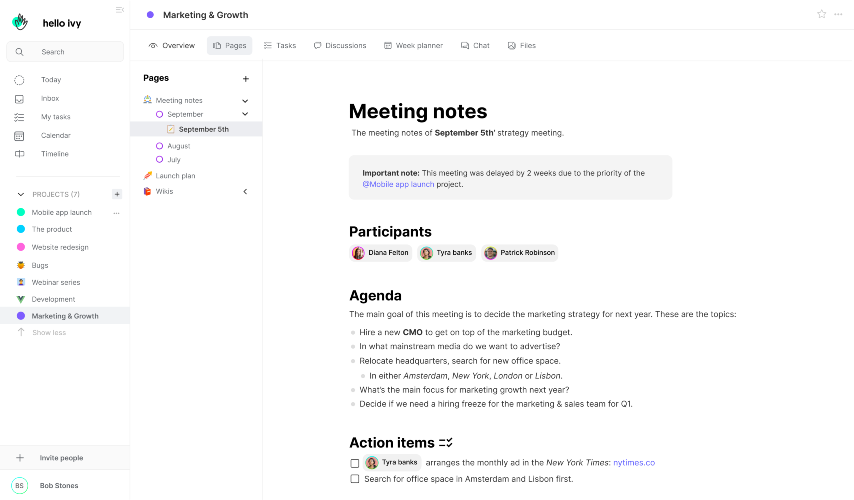The image size is (854, 500).
Task: Follow the nytimes.co link
Action: point(634,463)
